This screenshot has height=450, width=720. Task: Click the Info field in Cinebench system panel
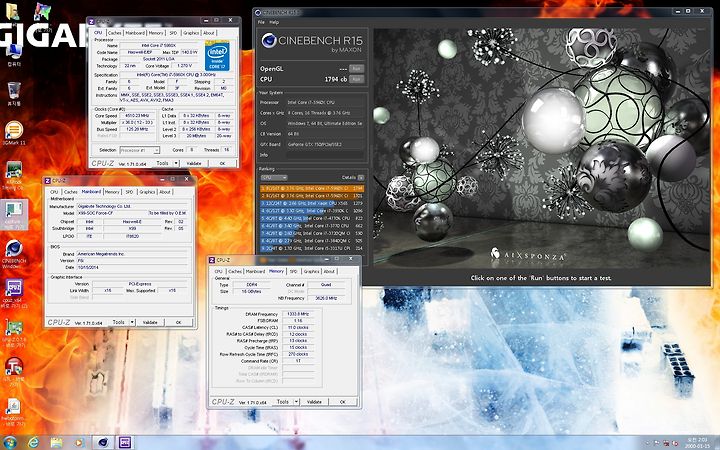click(x=325, y=155)
